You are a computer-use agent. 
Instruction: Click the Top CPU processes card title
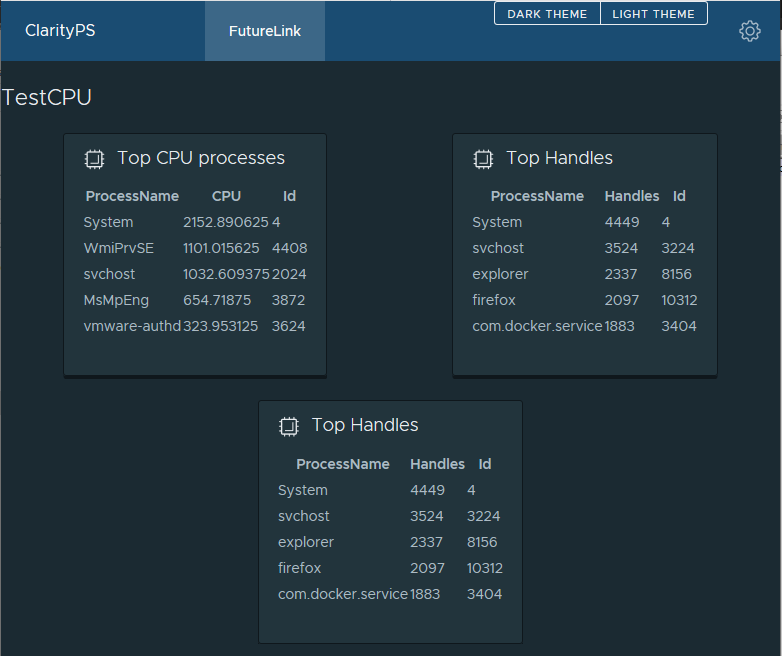[x=201, y=158]
